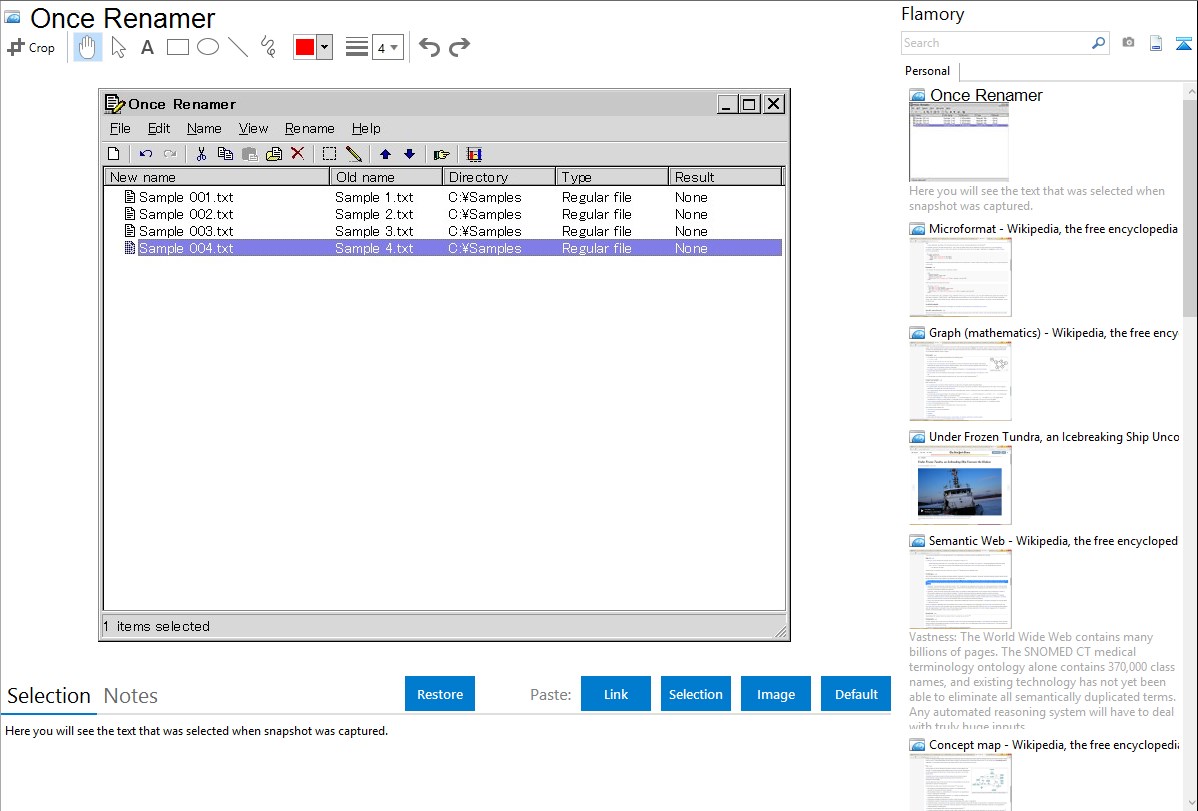Screen dimensions: 1198x811
Task: Choose the text annotation tool
Action: [x=147, y=47]
